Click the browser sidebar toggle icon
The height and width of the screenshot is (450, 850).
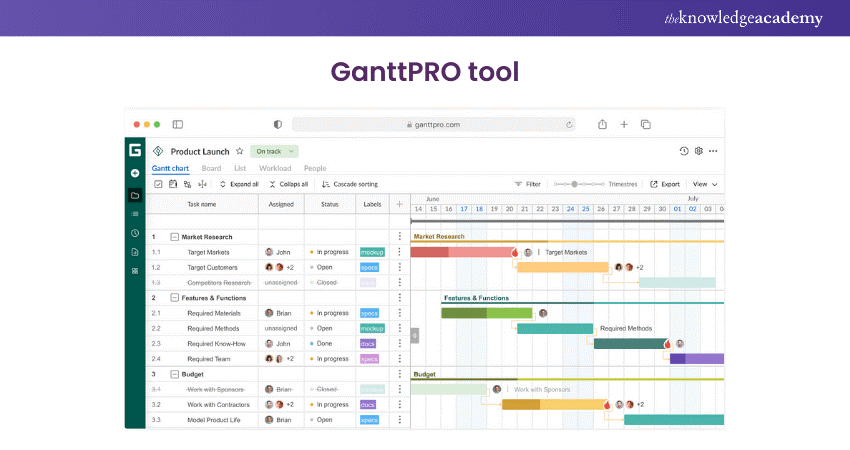pos(178,125)
